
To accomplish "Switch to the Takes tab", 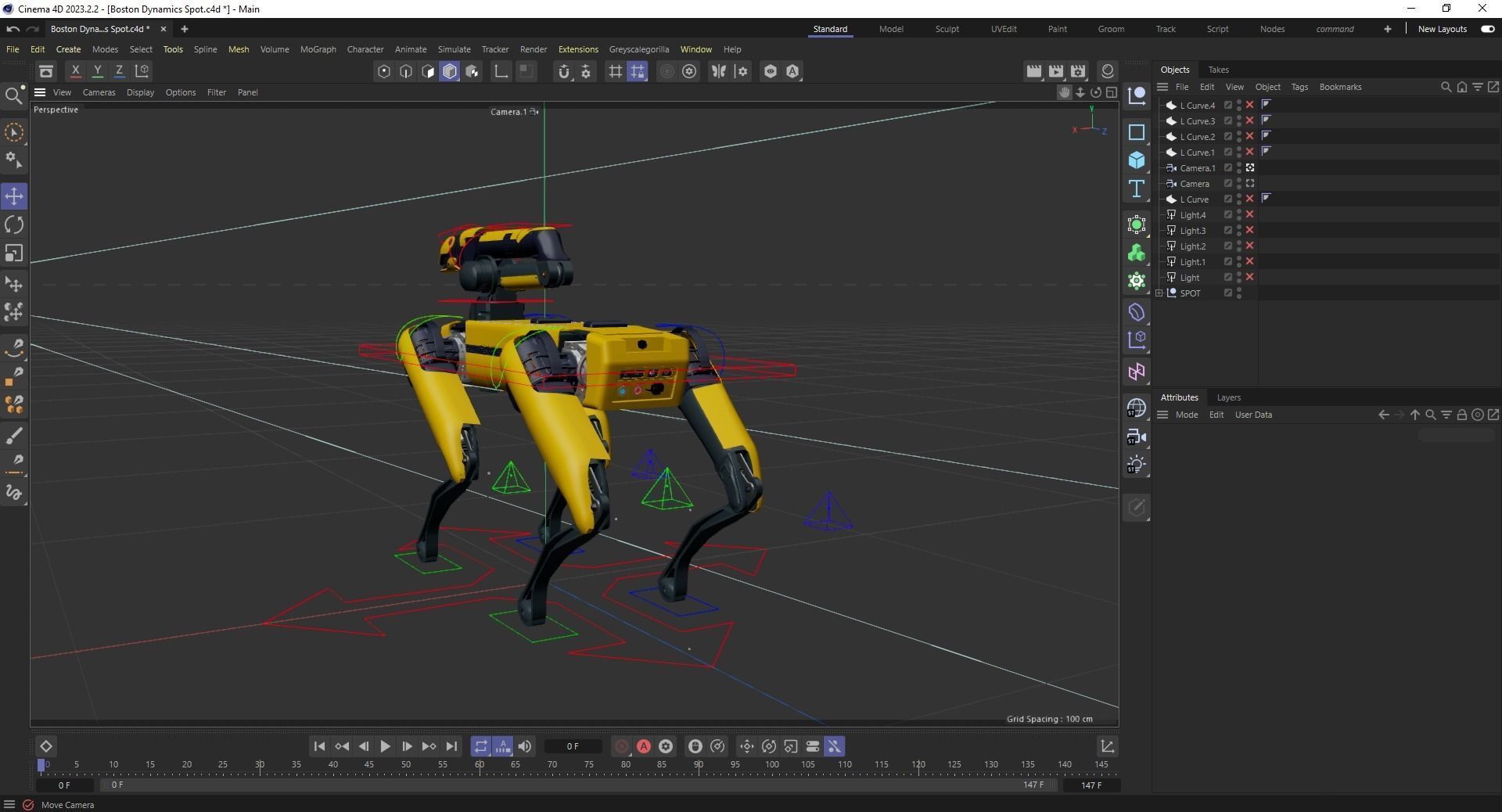I will click(x=1218, y=70).
